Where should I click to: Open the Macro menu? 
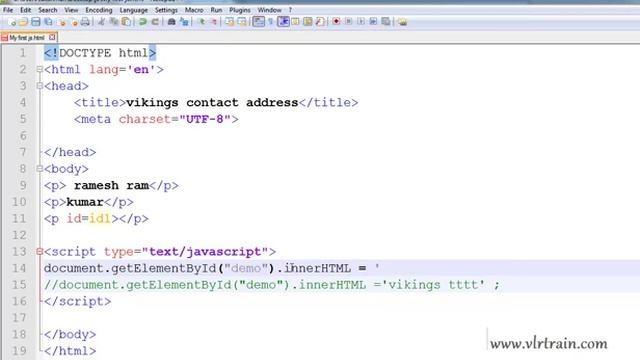click(194, 10)
